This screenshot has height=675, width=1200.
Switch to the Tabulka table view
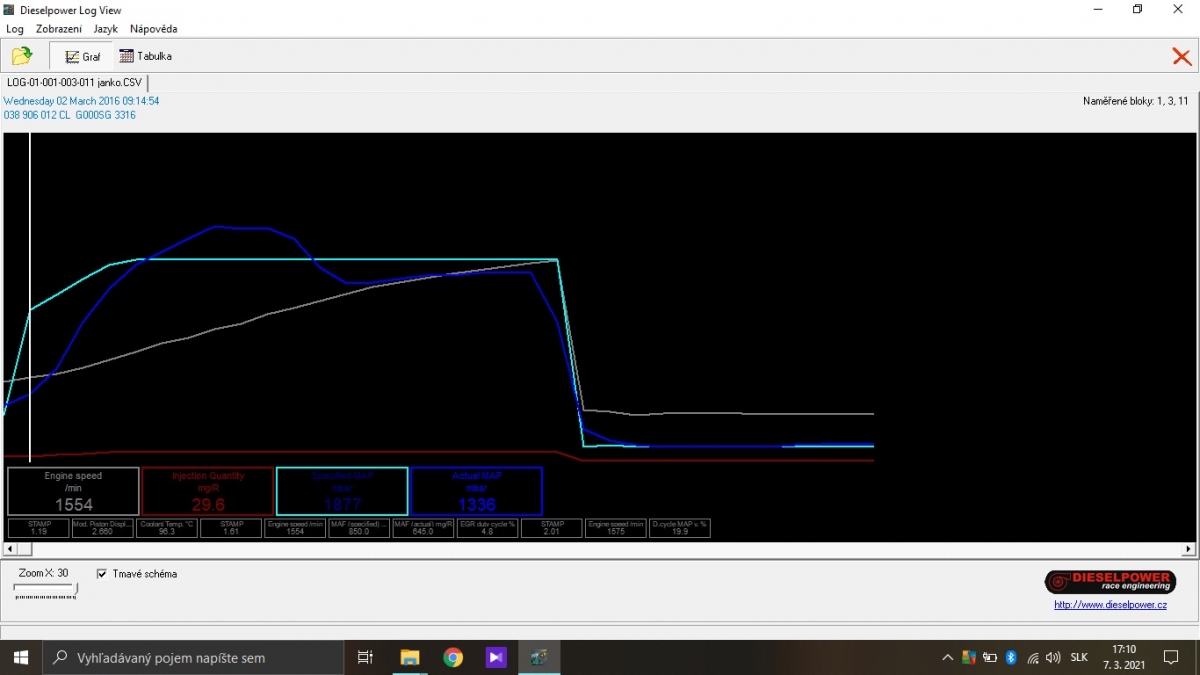coord(146,57)
